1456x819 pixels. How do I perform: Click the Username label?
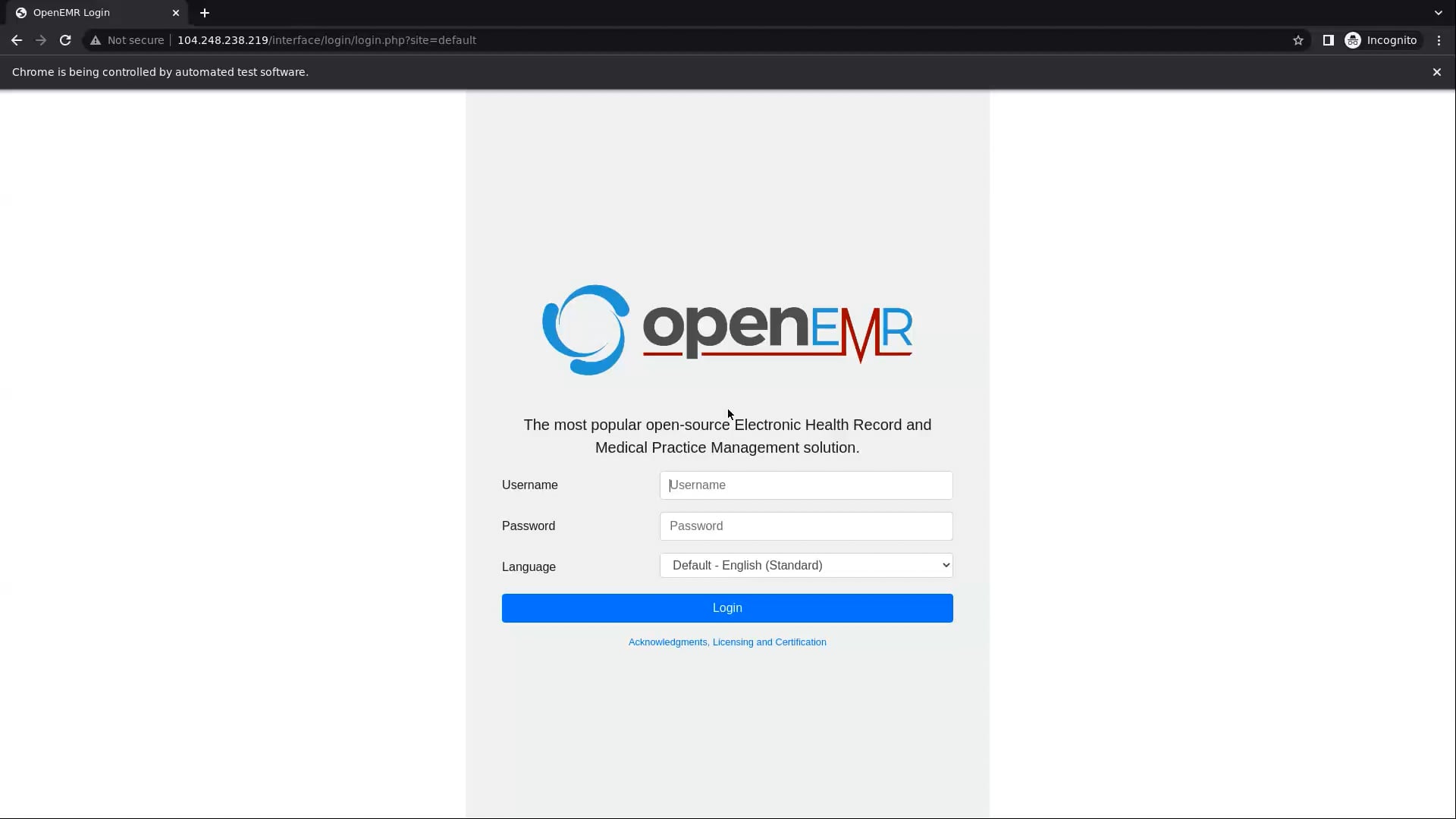[529, 485]
